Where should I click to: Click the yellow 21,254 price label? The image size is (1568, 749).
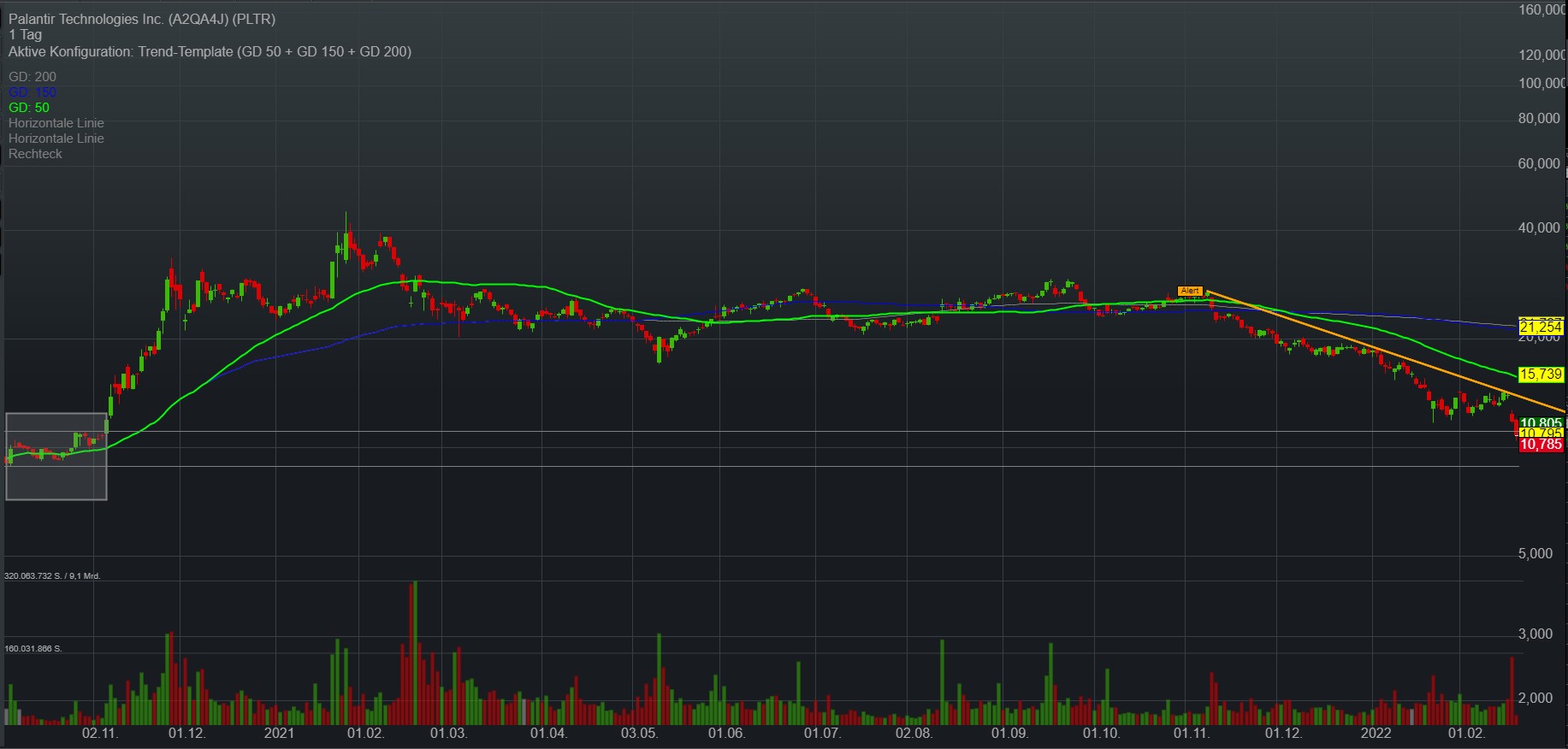(1541, 327)
